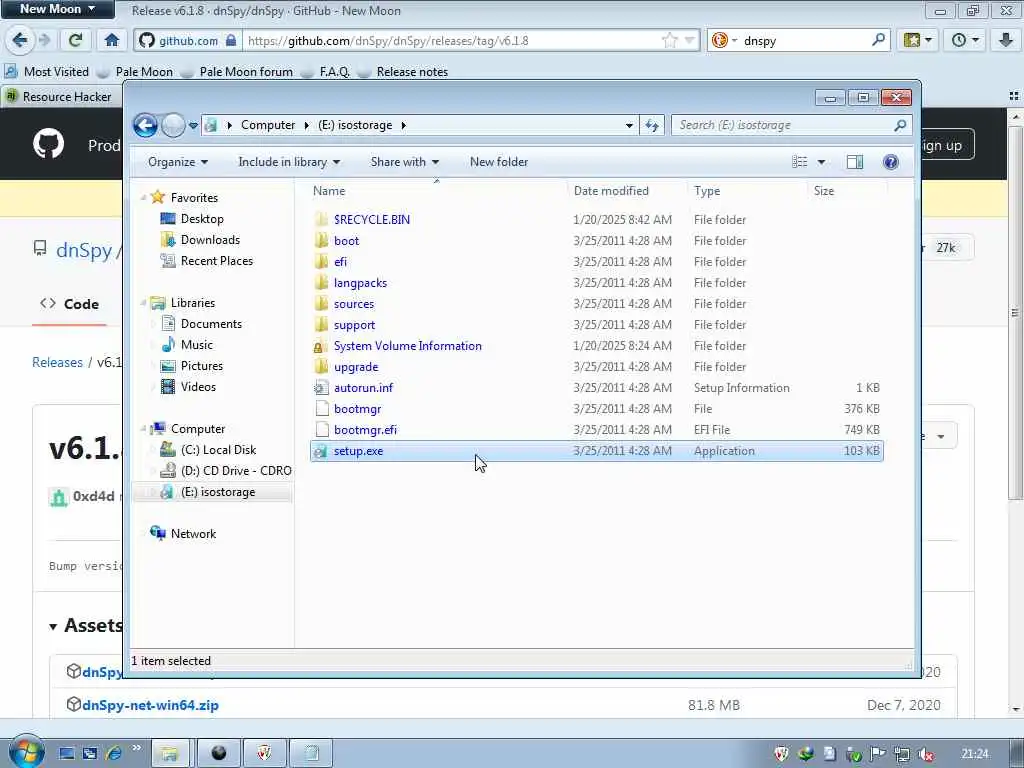Open the Most Visited bookmarks item
The height and width of the screenshot is (768, 1024).
[x=47, y=72]
